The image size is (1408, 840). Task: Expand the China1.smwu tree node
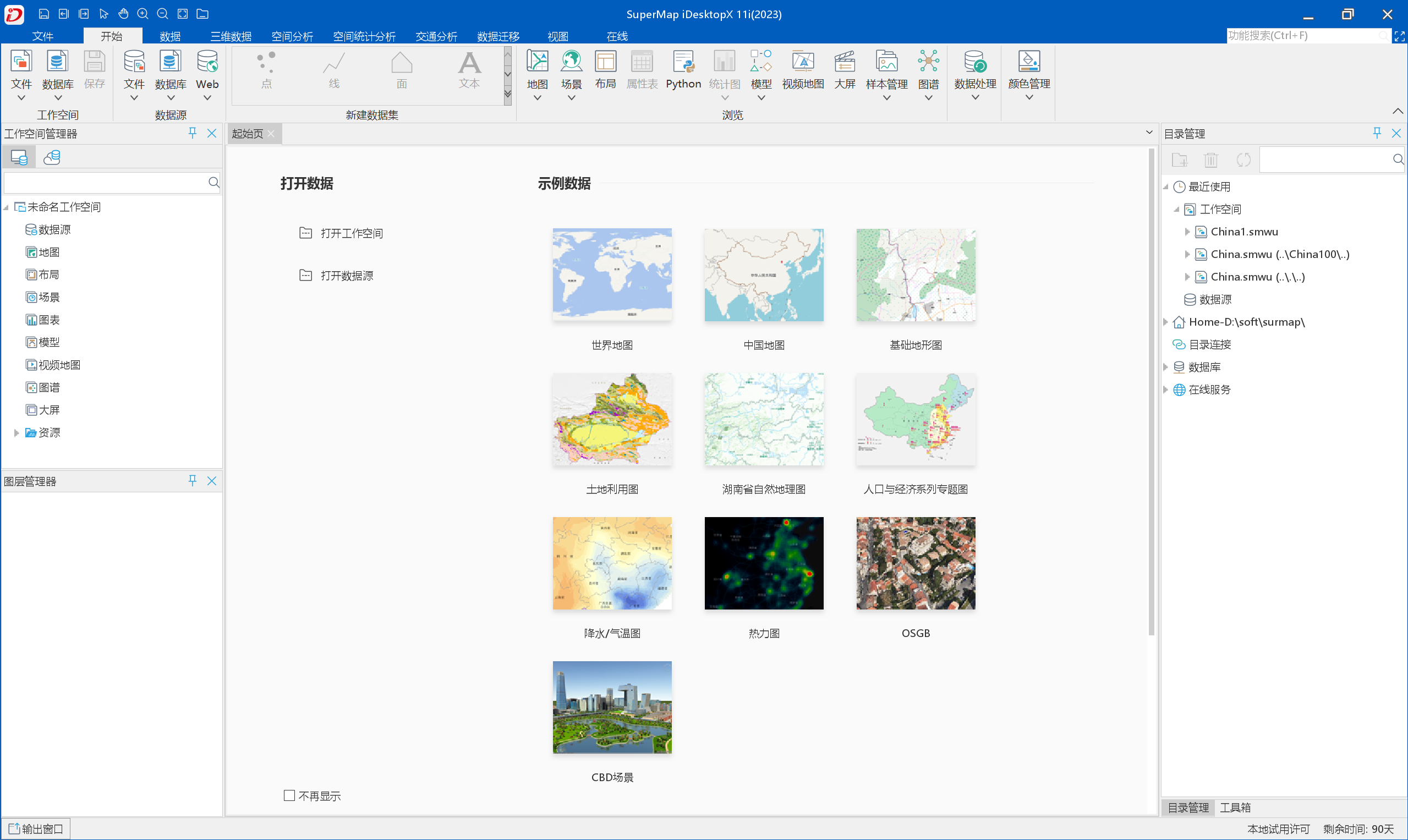coord(1187,232)
